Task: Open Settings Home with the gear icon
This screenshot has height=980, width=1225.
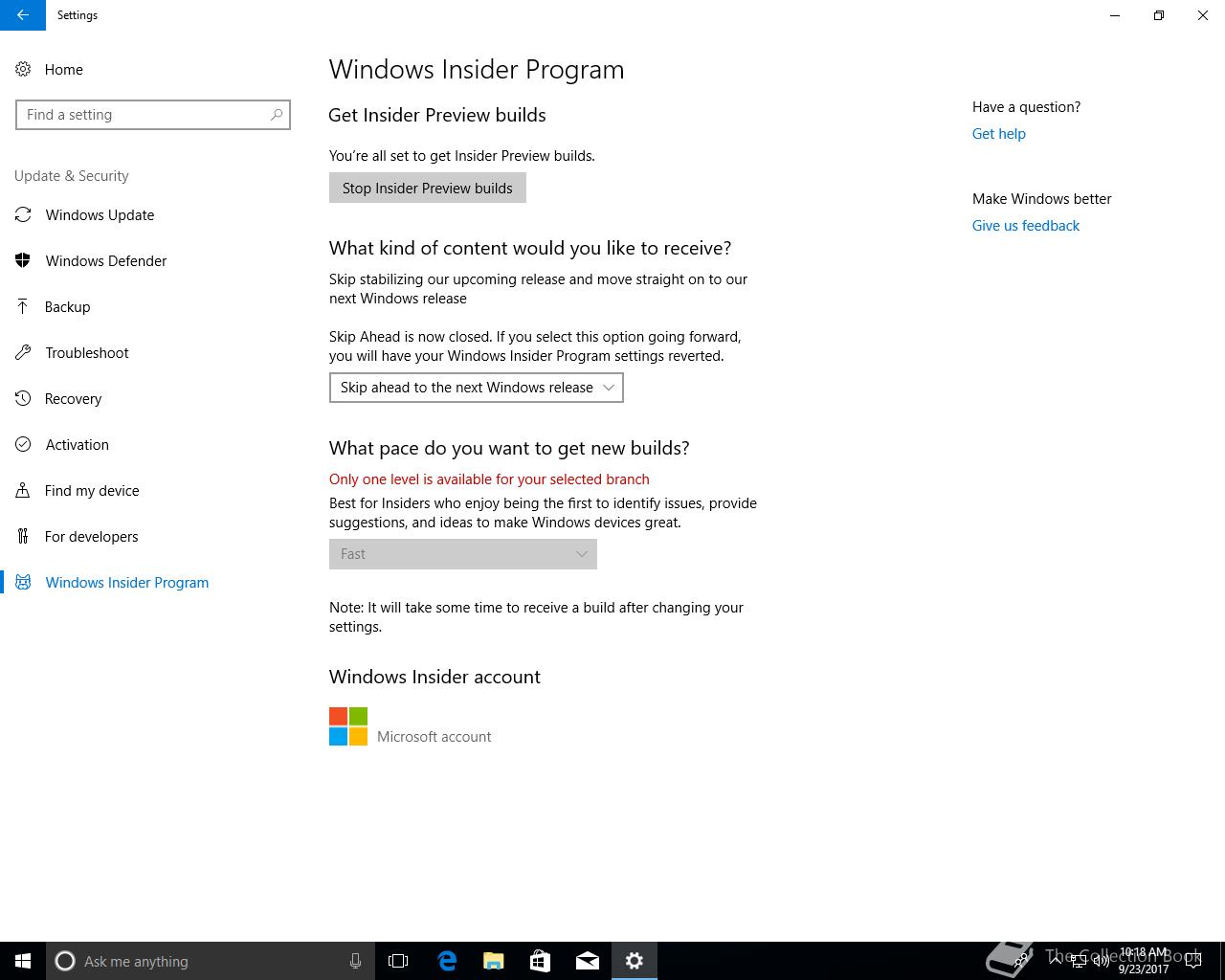Action: pyautogui.click(x=23, y=69)
